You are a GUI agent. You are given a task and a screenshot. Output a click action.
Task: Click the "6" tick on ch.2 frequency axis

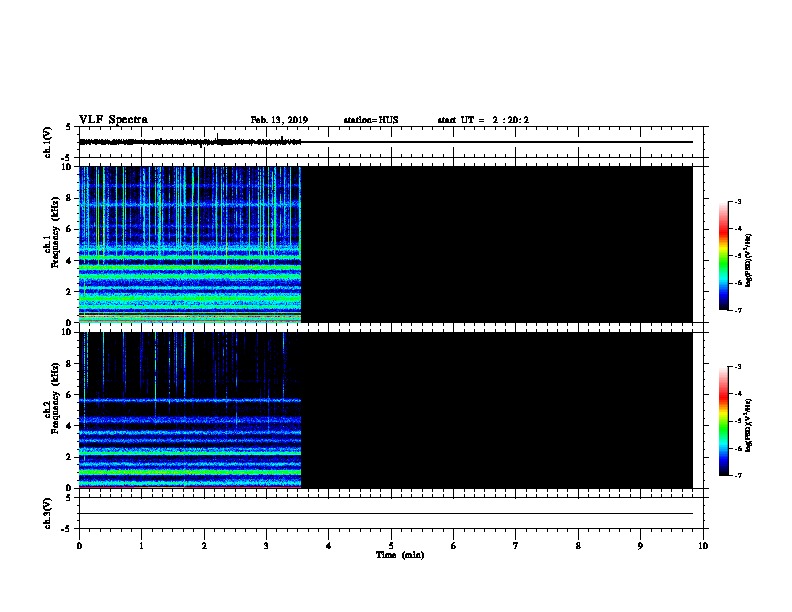pos(69,395)
